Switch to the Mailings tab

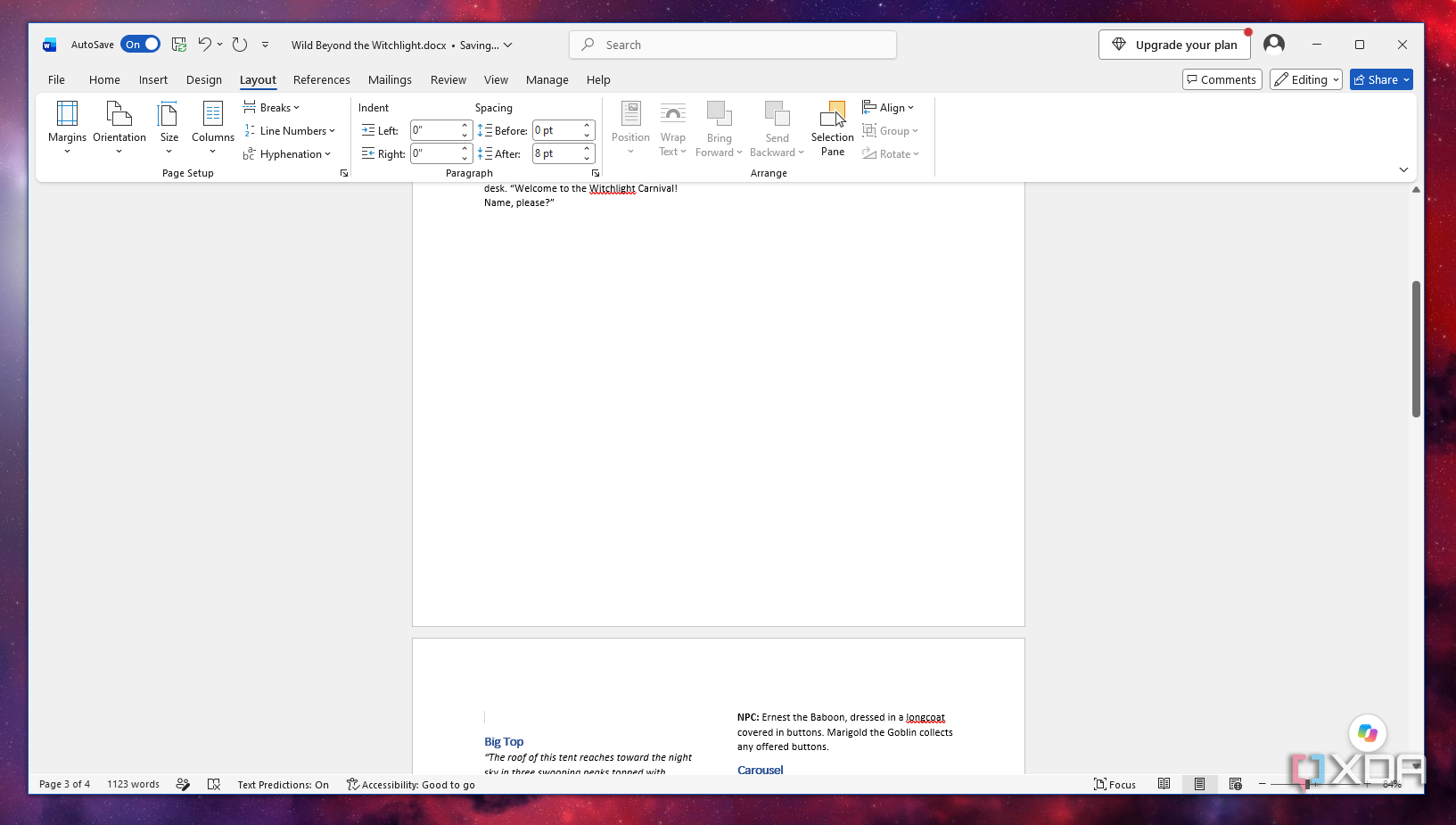pos(390,79)
